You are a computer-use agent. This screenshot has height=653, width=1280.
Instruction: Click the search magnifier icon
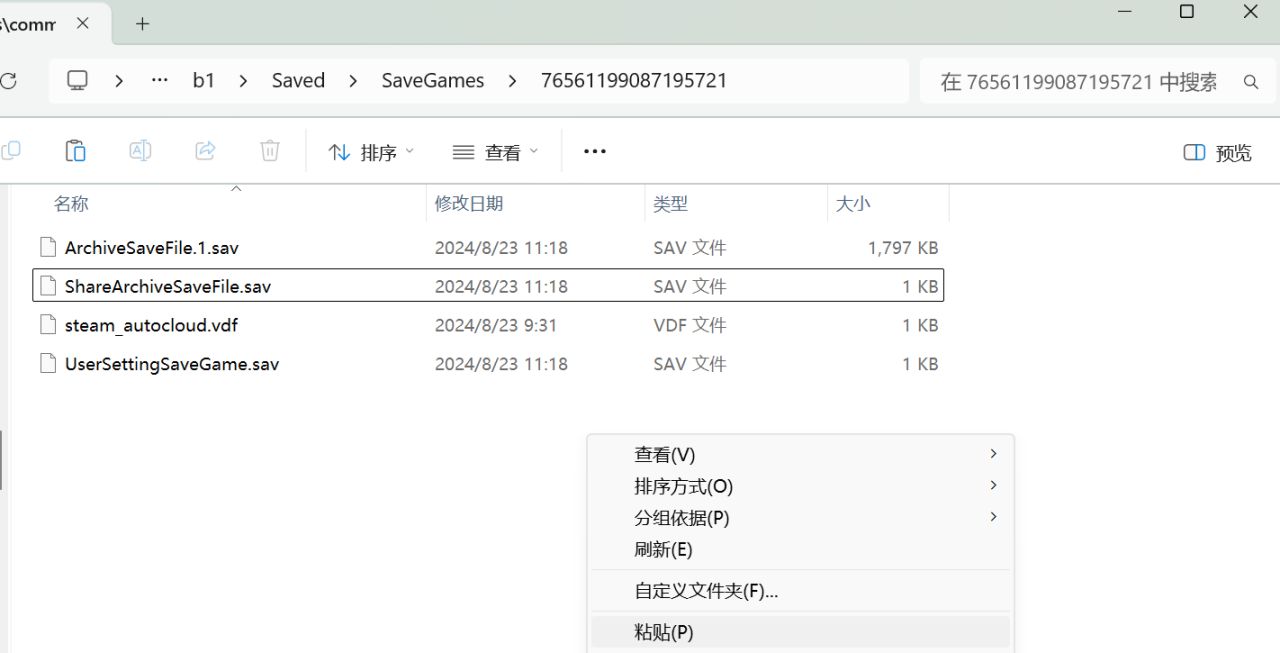coord(1251,82)
